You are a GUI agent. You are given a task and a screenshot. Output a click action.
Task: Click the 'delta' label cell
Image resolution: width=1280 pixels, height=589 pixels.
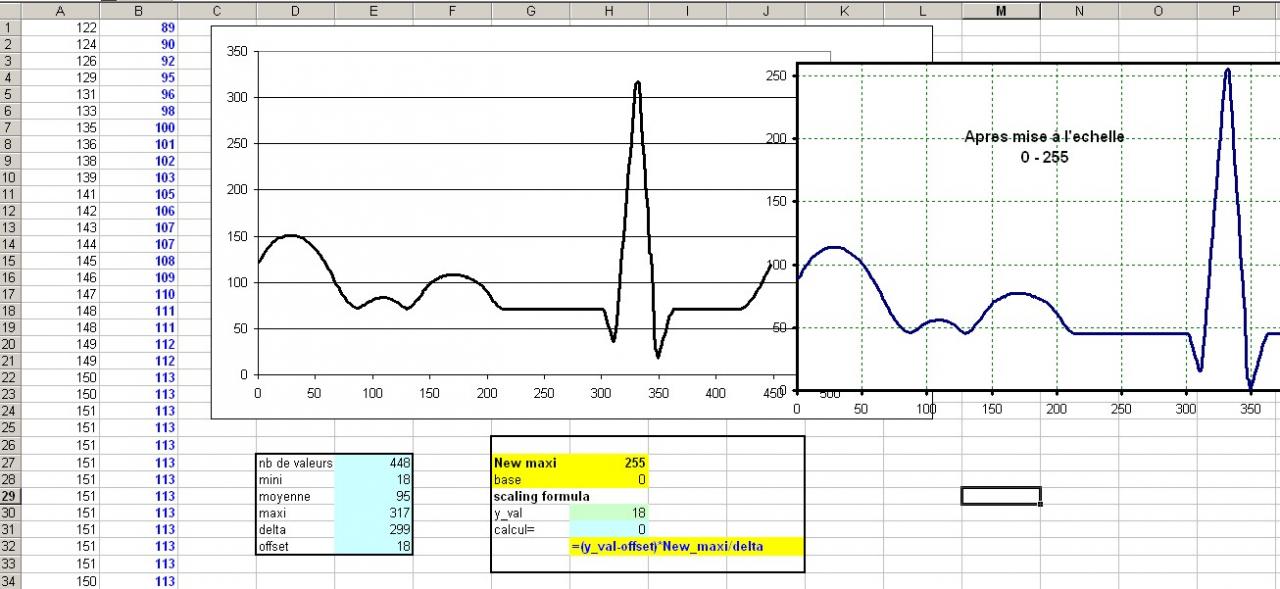coord(295,530)
